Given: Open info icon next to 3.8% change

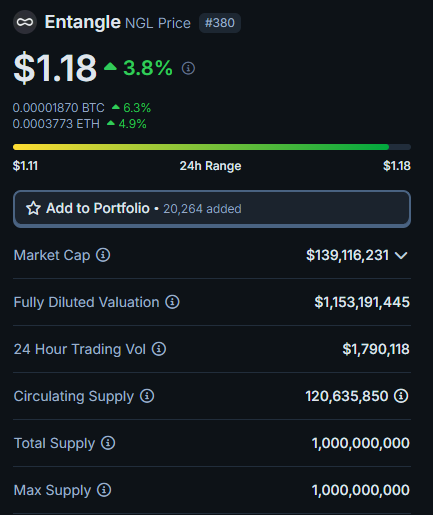Looking at the screenshot, I should coord(188,68).
